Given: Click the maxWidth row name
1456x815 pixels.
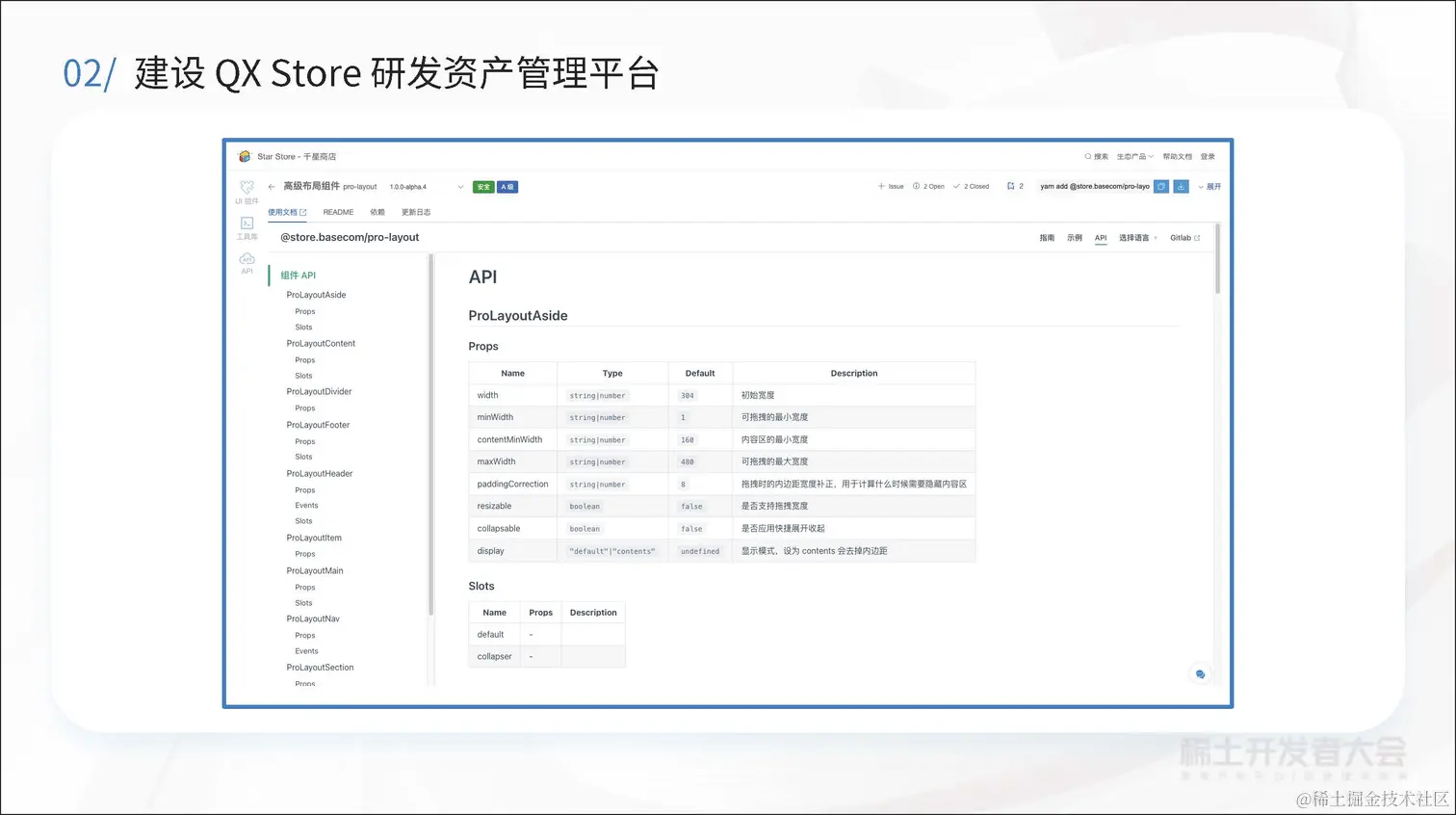Looking at the screenshot, I should pos(496,461).
